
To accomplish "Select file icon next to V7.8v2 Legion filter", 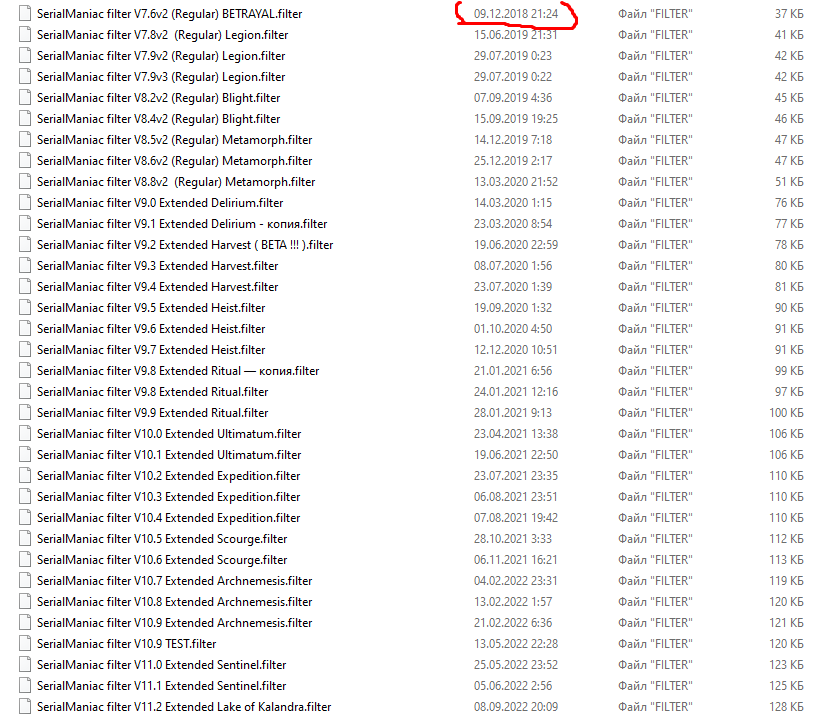I will tap(26, 35).
